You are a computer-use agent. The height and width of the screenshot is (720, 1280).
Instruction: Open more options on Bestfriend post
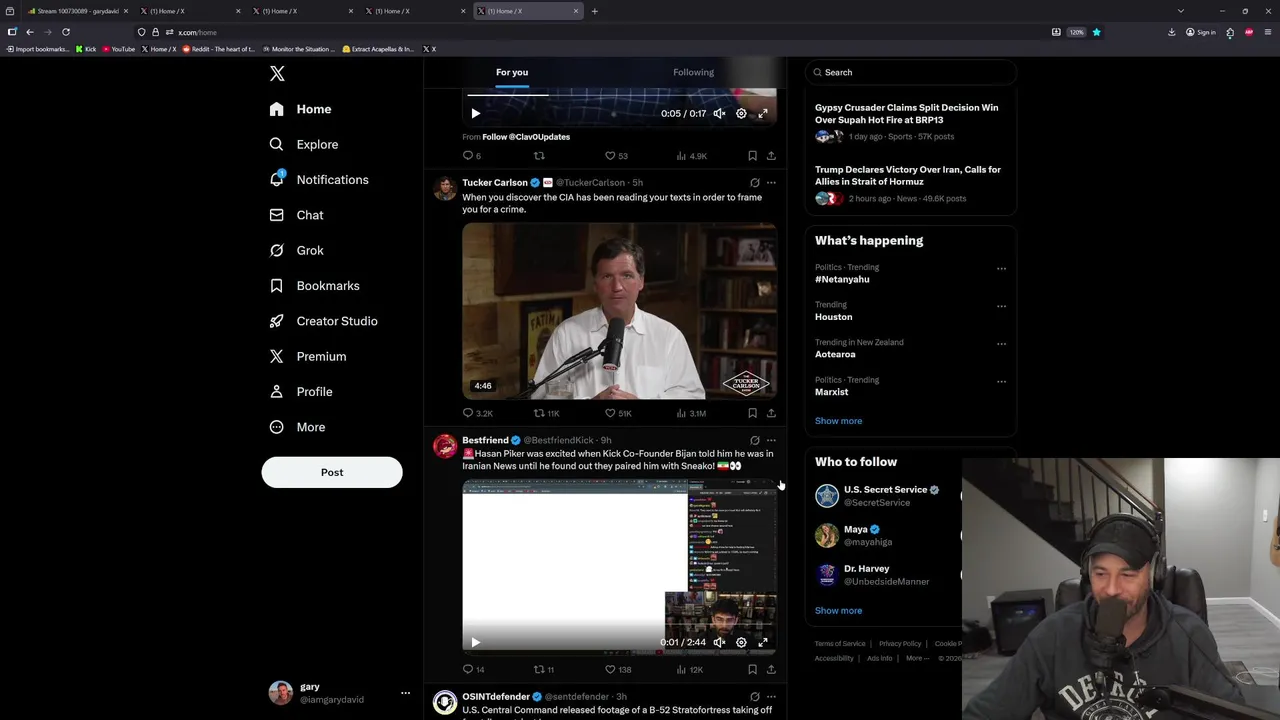[771, 440]
